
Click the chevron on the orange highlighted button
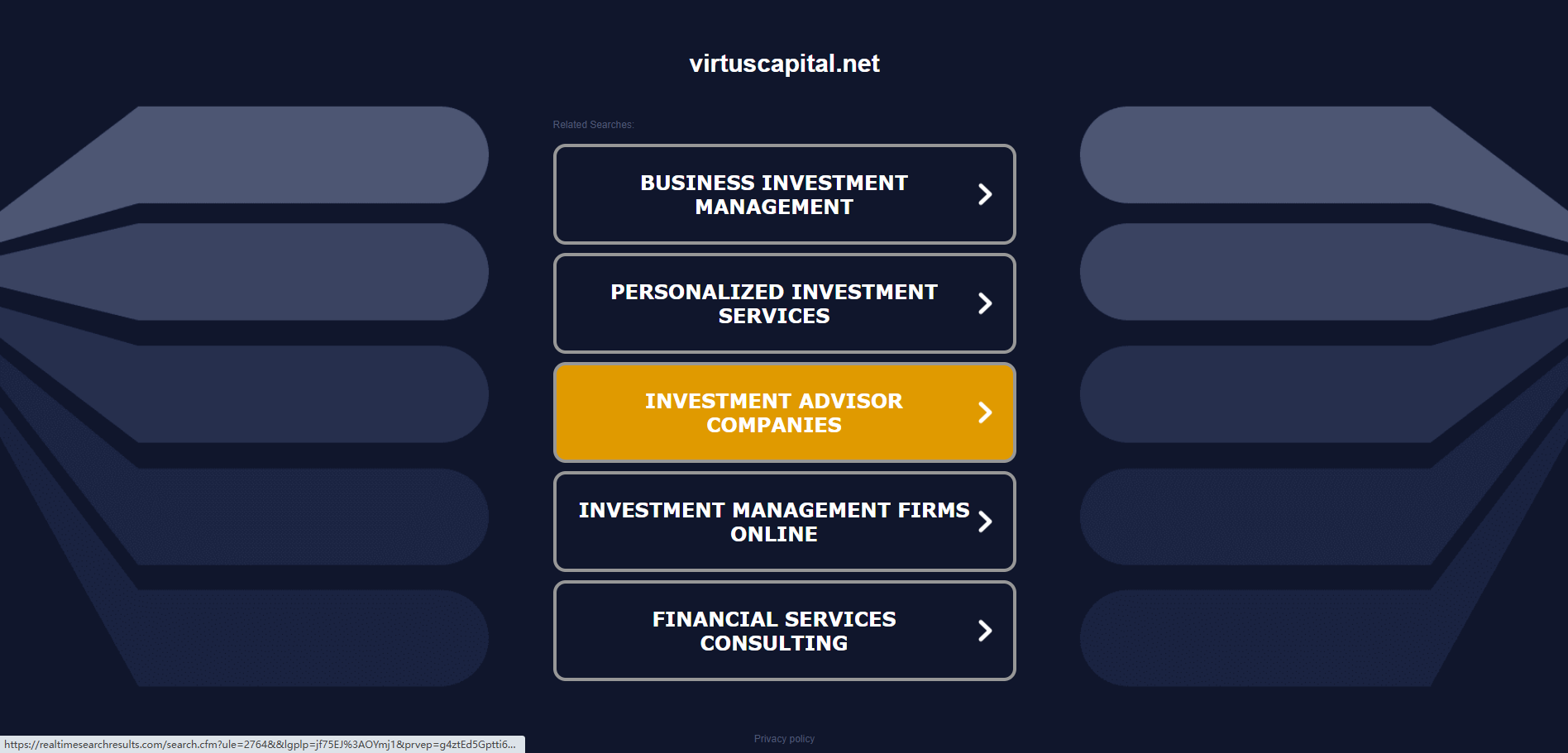point(984,412)
